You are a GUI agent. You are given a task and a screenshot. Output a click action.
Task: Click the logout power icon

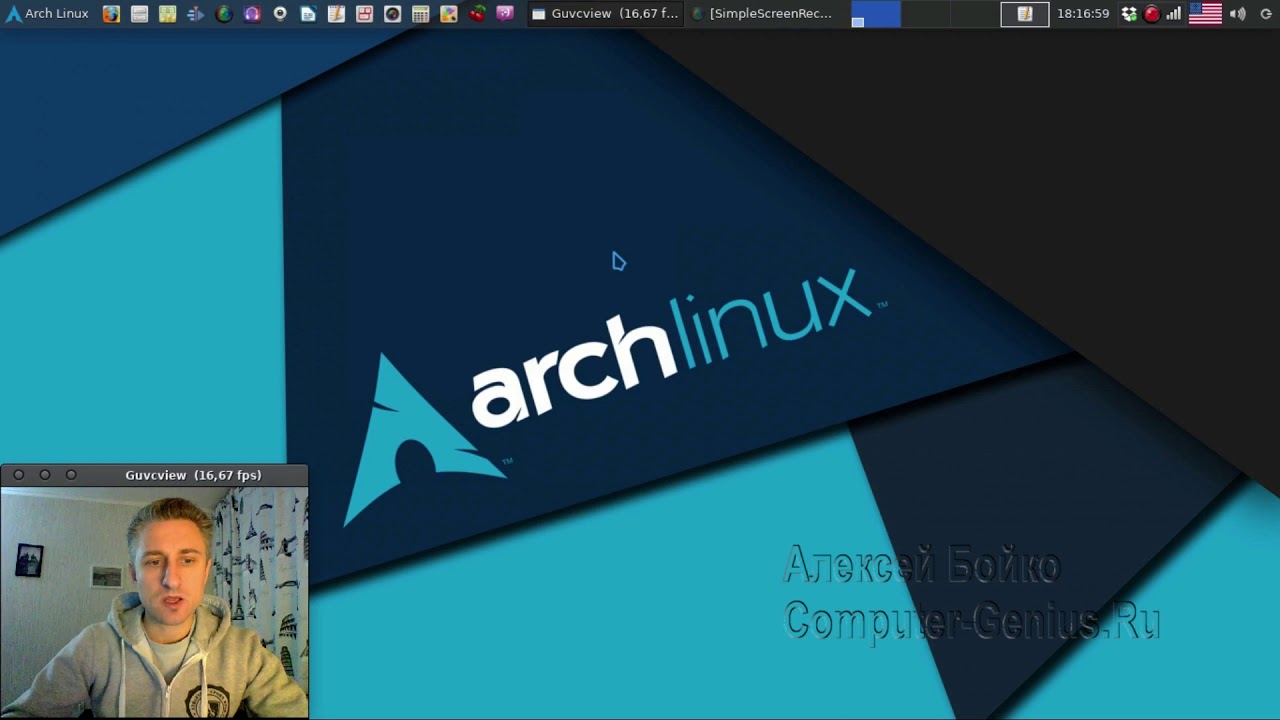click(x=1266, y=14)
